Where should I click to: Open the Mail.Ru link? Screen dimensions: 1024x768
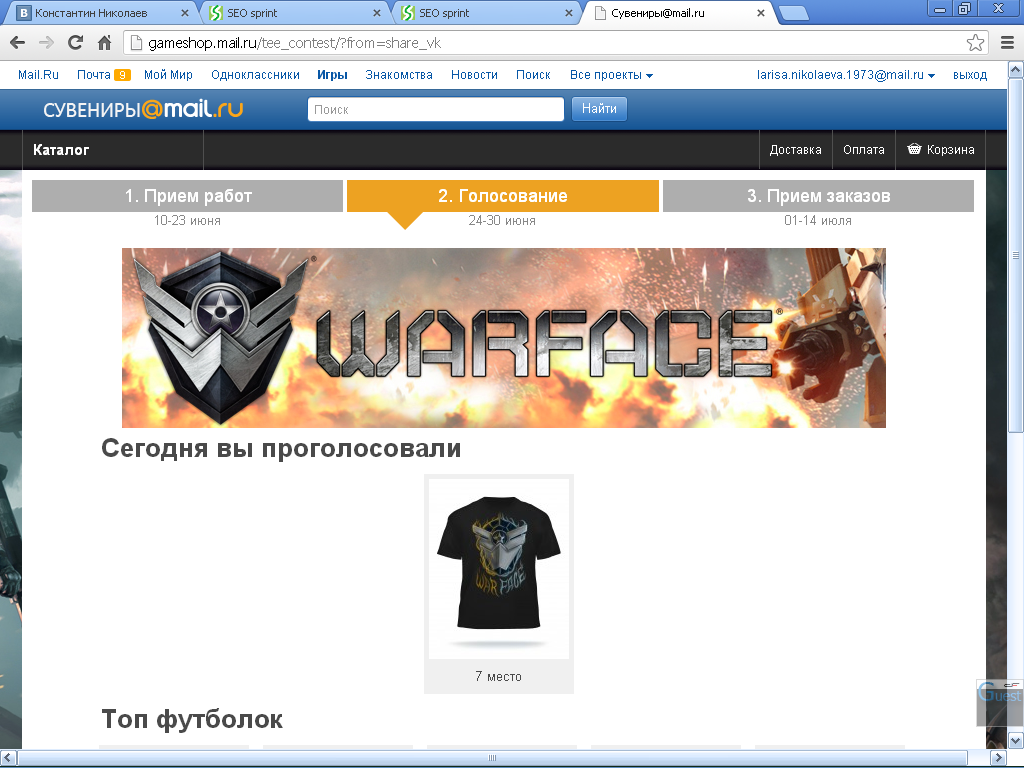39,75
